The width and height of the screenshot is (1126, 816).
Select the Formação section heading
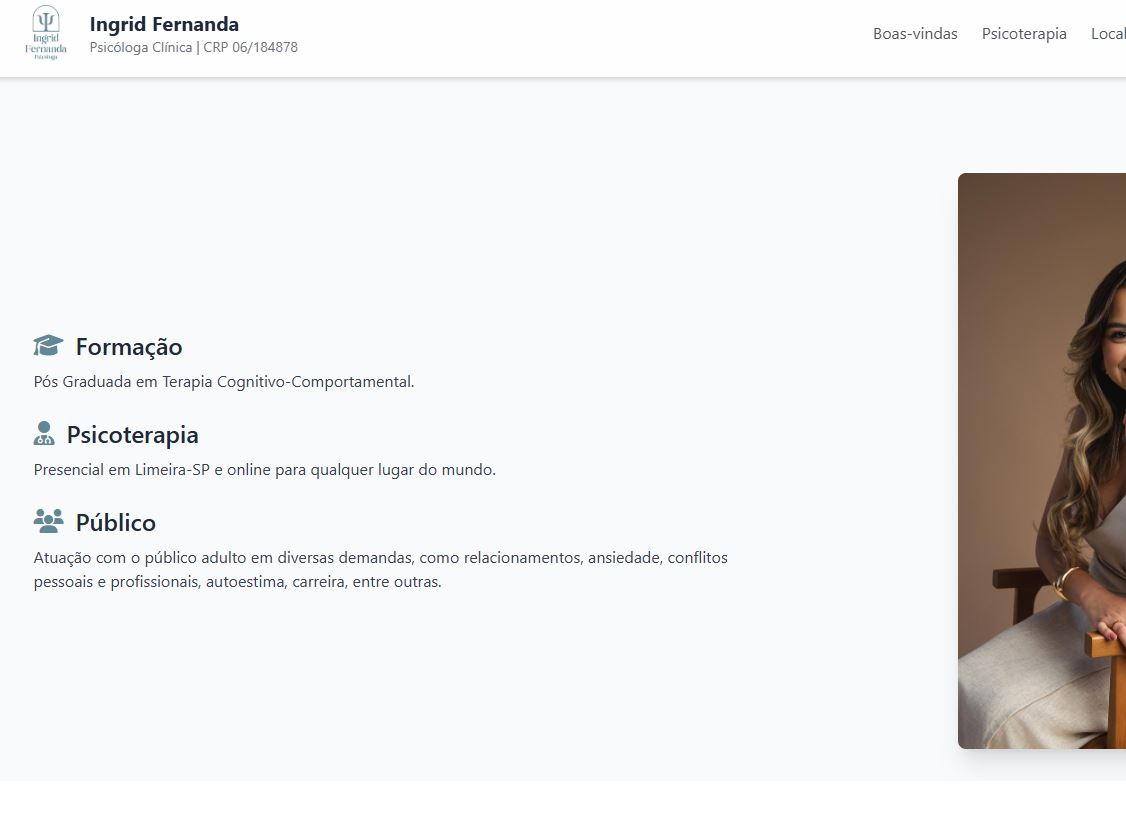129,347
